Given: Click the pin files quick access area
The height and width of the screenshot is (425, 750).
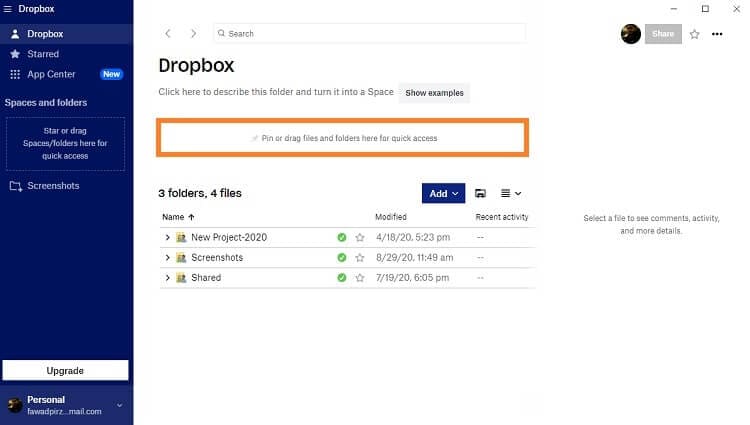Looking at the screenshot, I should tap(342, 138).
